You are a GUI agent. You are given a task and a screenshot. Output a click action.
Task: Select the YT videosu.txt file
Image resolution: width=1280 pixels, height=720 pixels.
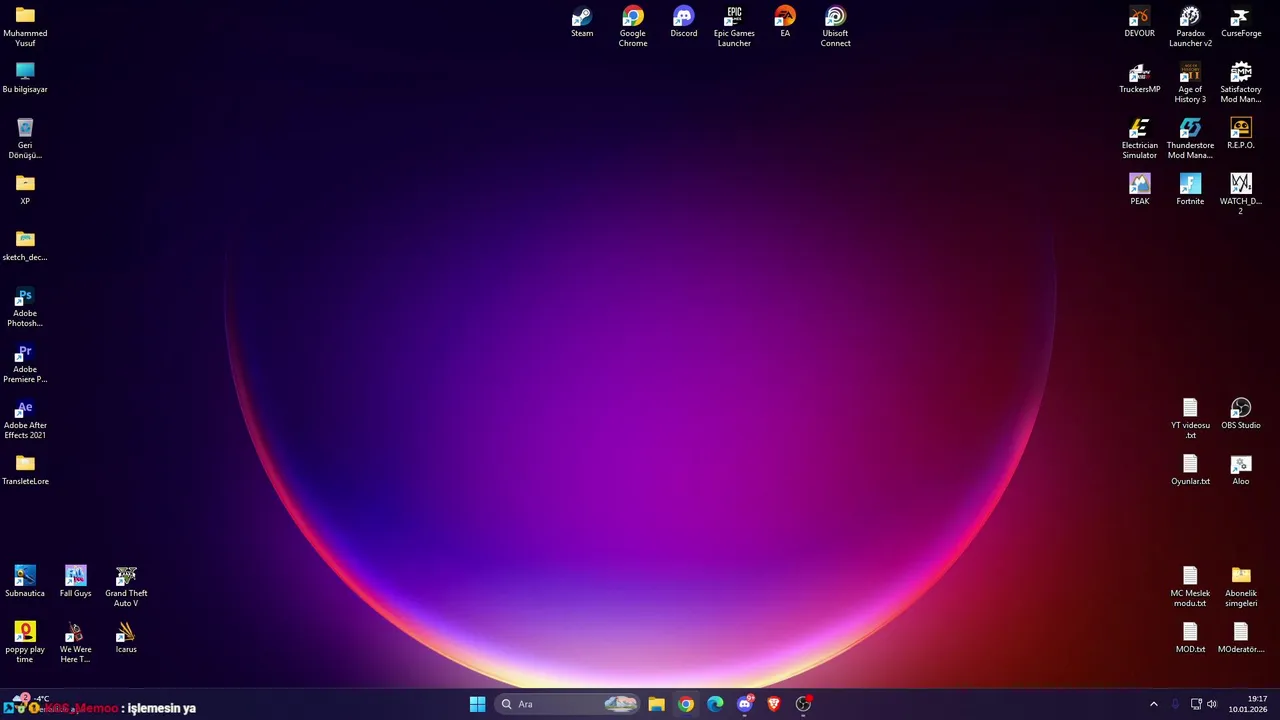click(1190, 419)
